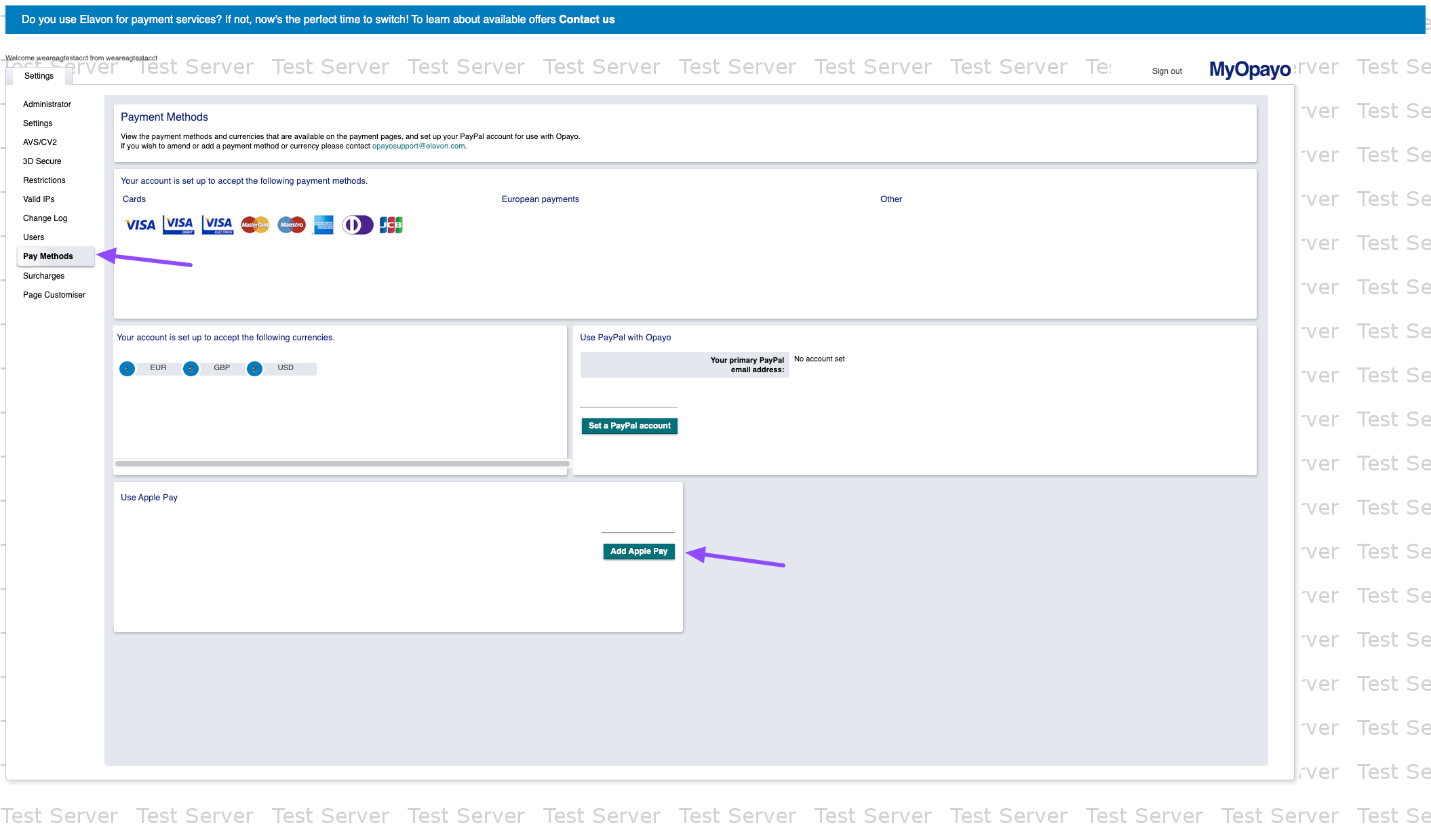The width and height of the screenshot is (1431, 840).
Task: Click the Contact us banner link
Action: point(587,20)
